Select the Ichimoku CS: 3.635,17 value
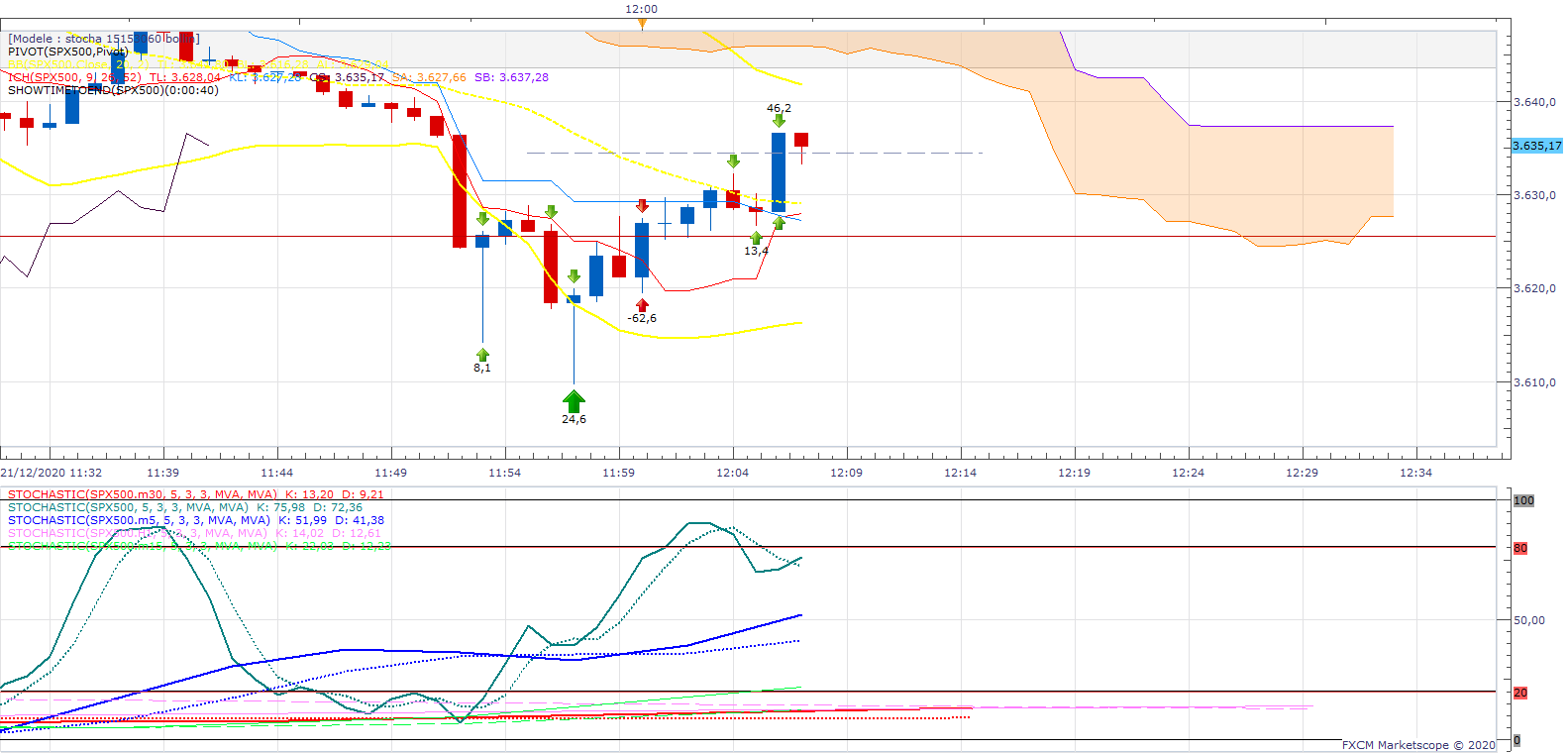This screenshot has height=753, width=1568. tap(347, 77)
